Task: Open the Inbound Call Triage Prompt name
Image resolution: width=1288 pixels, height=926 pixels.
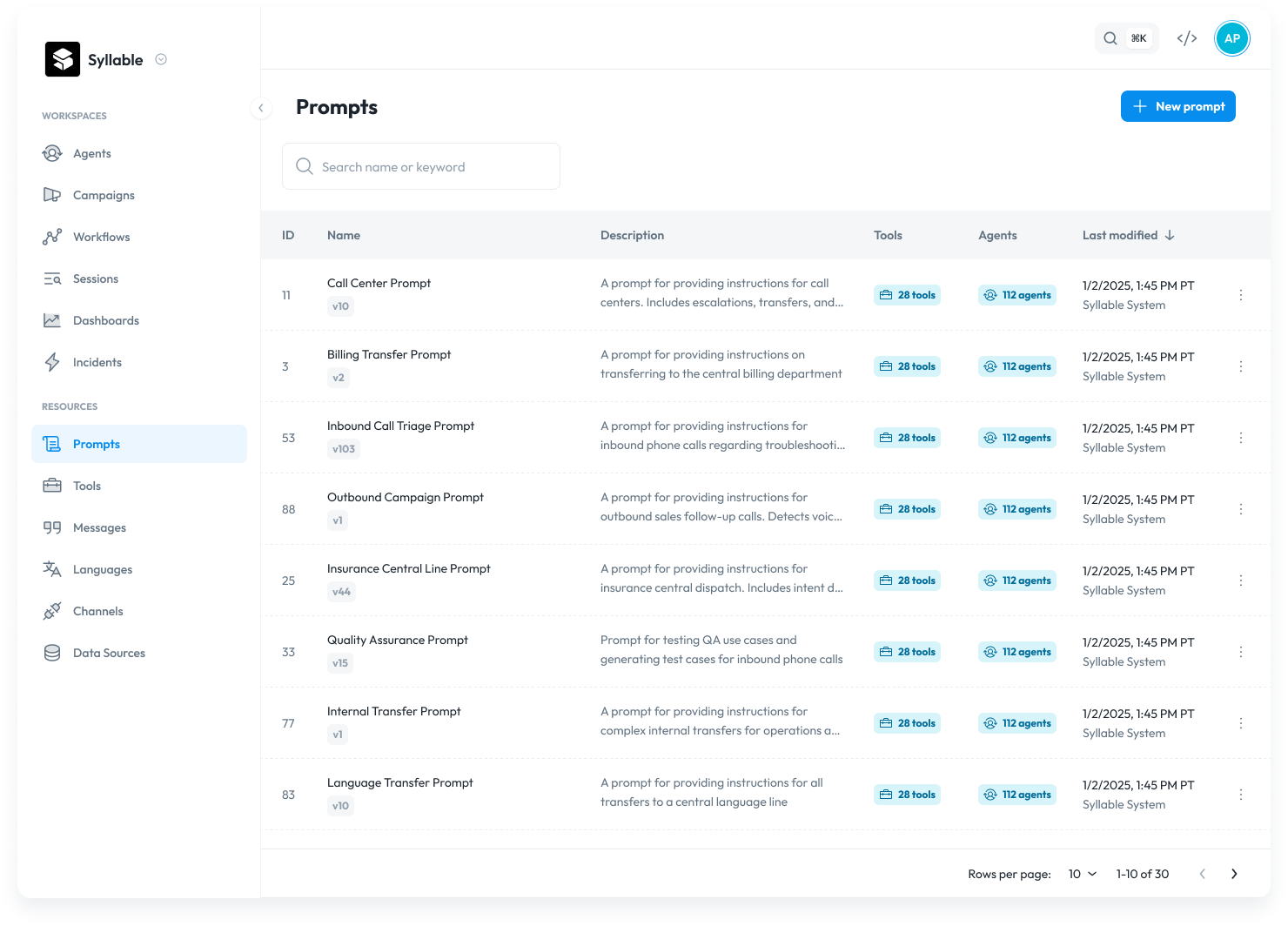Action: [x=400, y=426]
